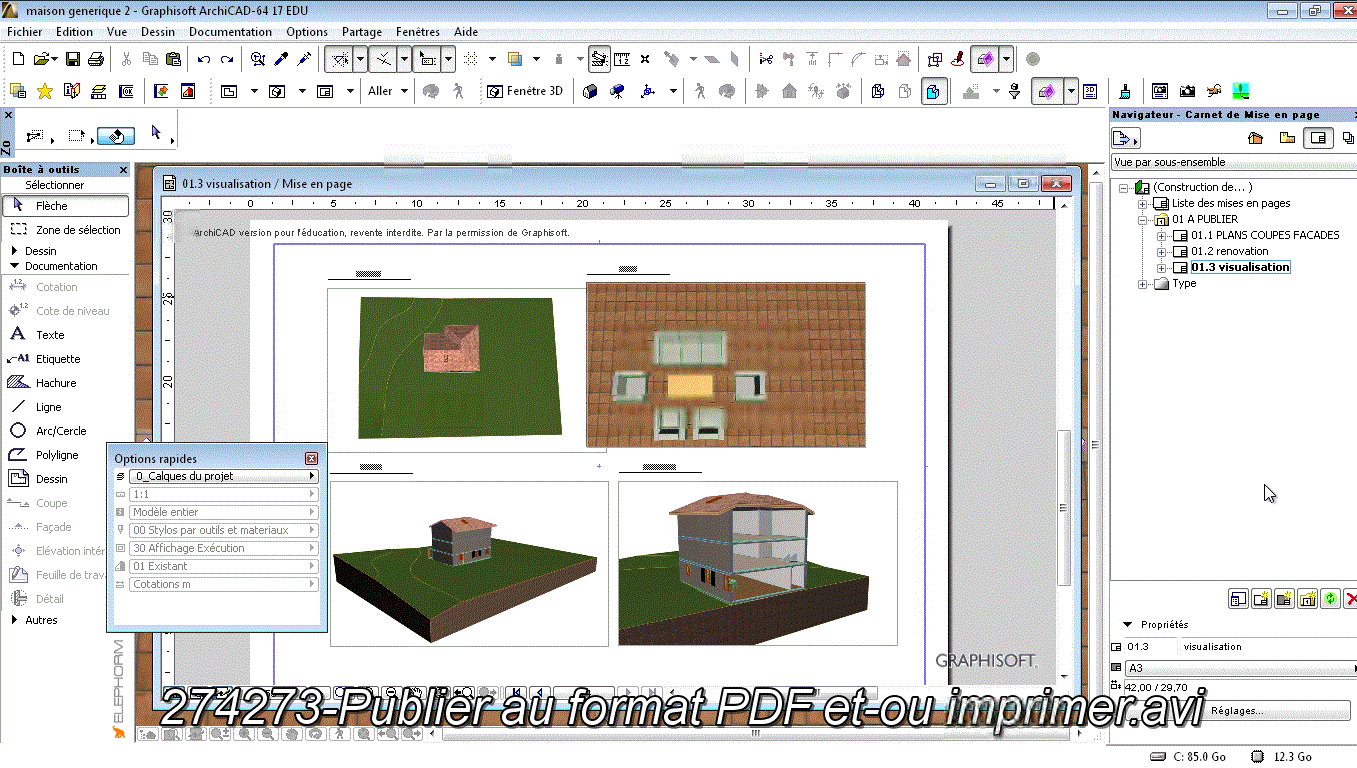Click the camera photo render icon
This screenshot has height=768, width=1357.
point(1187,91)
